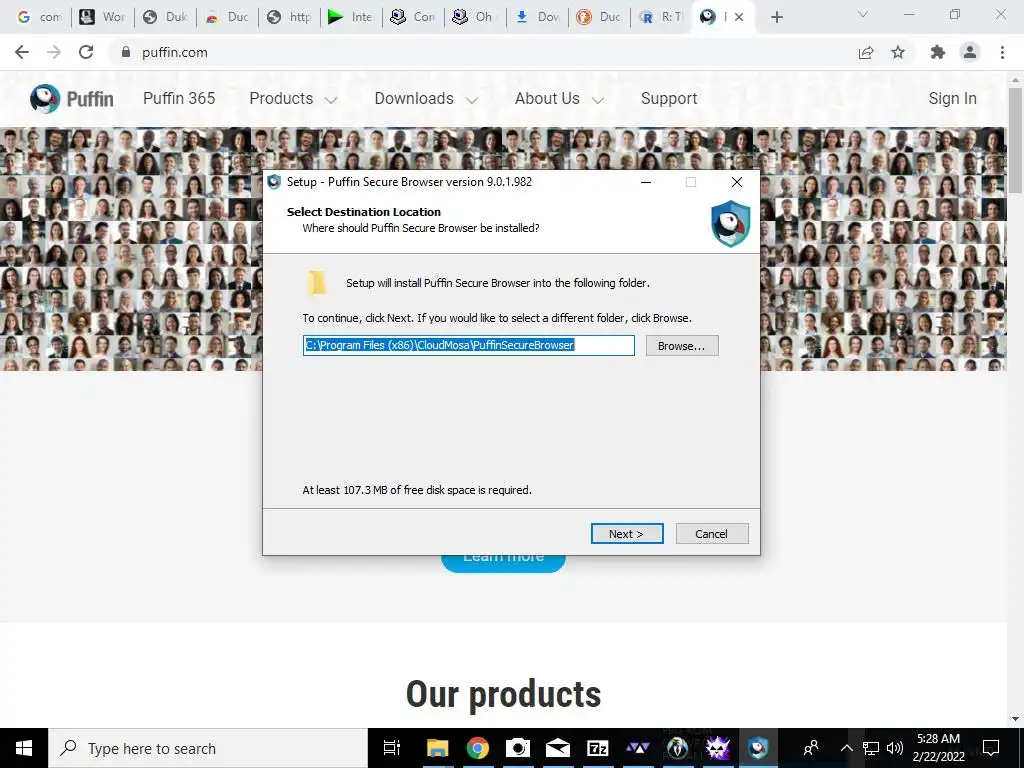Close the active Puffin tab
Image resolution: width=1024 pixels, height=768 pixels.
(739, 17)
